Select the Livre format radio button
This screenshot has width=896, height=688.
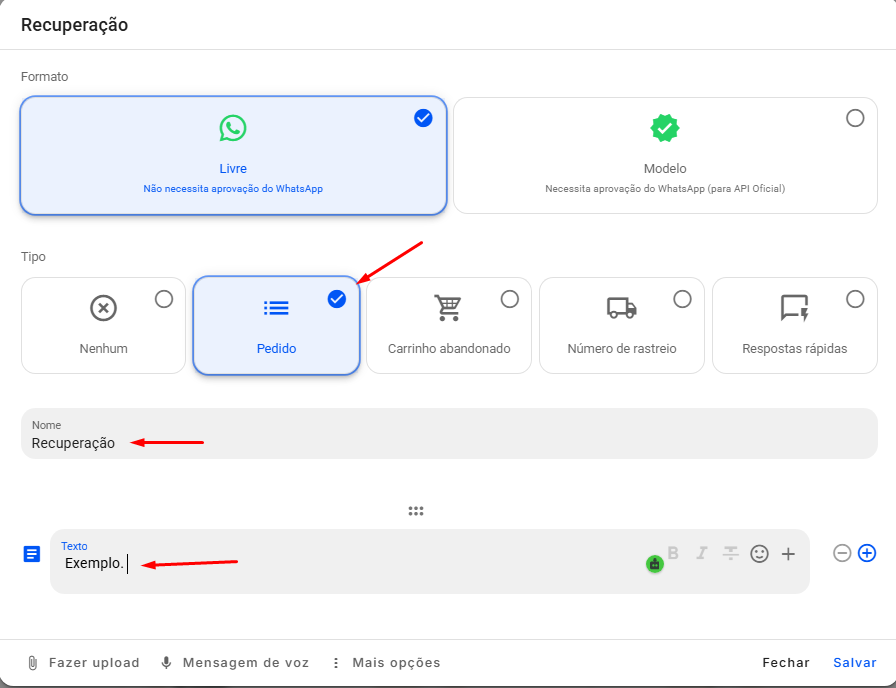pos(423,118)
